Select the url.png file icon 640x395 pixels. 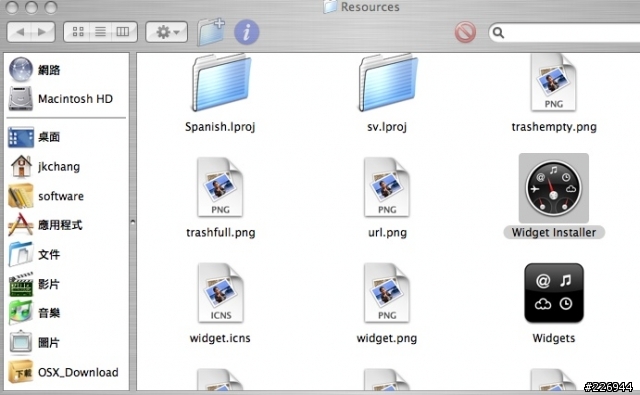point(387,187)
